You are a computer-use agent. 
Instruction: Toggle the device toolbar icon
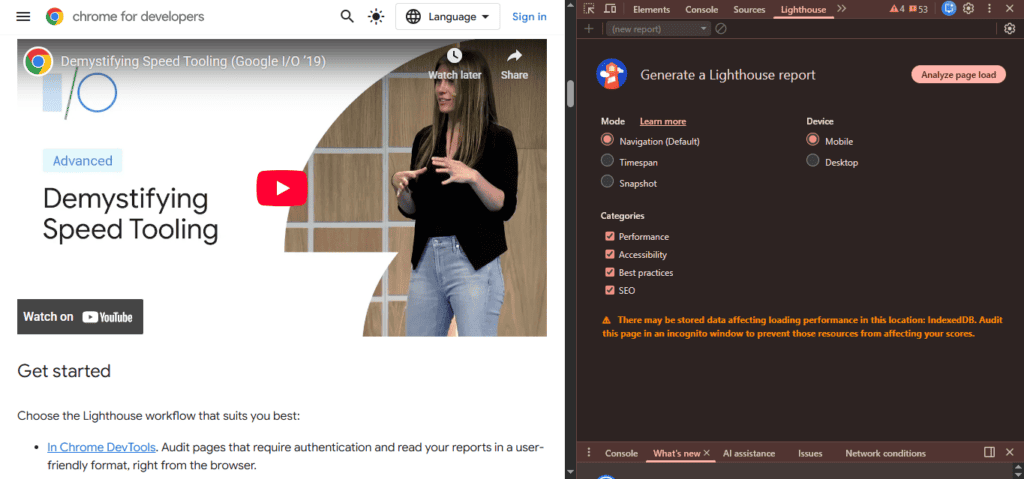(610, 9)
